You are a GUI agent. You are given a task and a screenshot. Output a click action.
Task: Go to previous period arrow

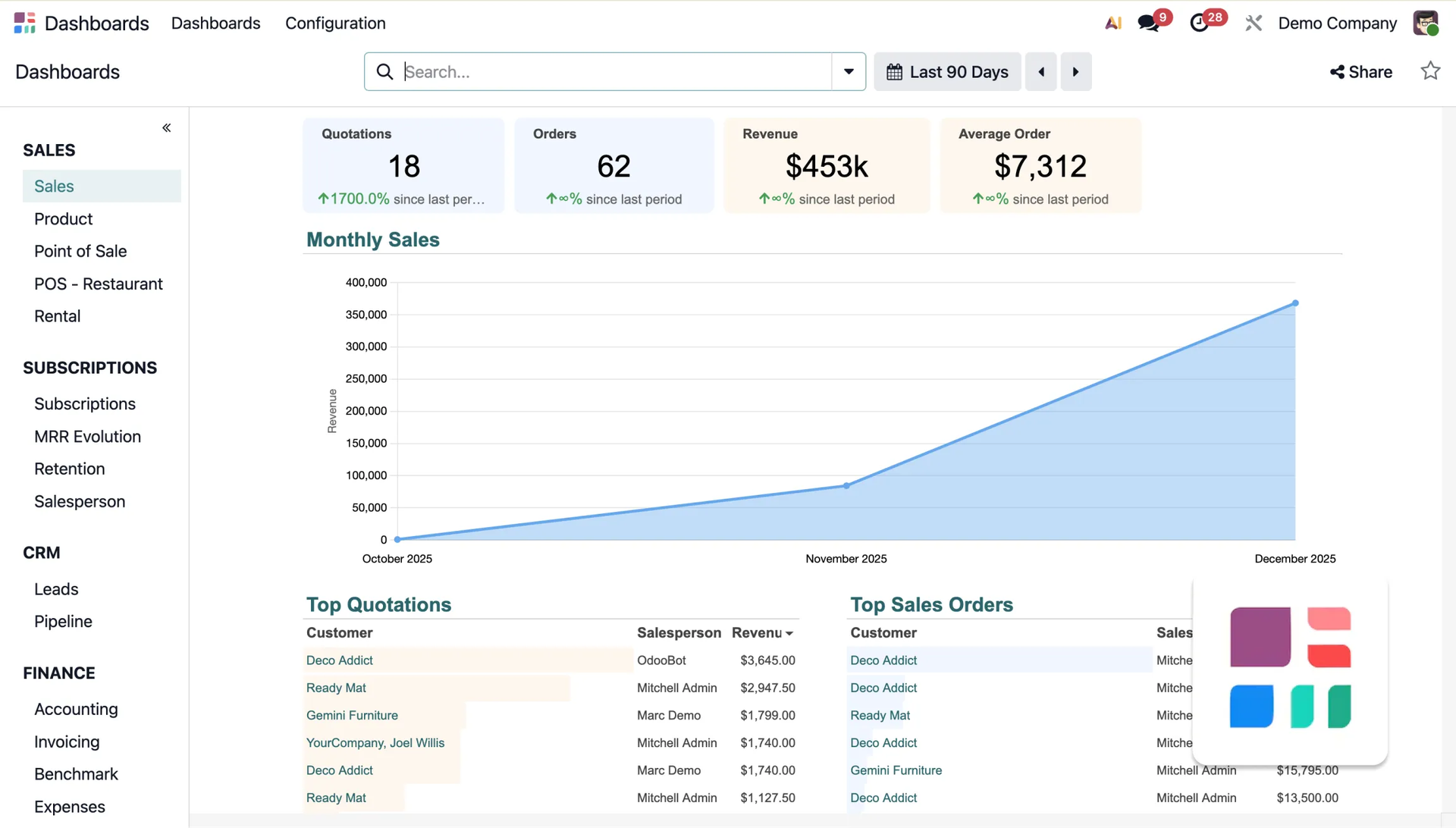coord(1041,72)
